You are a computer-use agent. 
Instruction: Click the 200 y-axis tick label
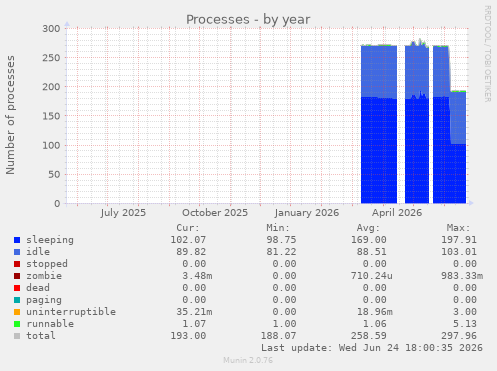(51, 87)
